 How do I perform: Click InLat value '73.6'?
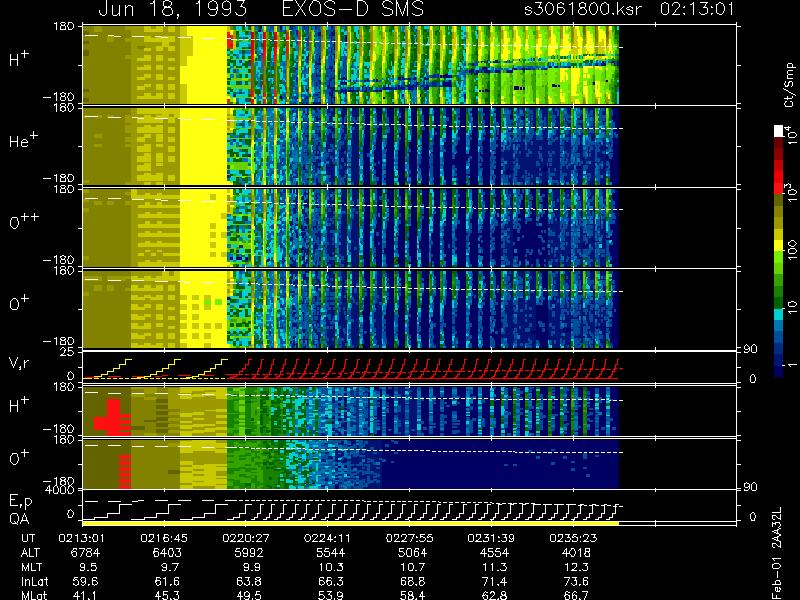[x=576, y=582]
